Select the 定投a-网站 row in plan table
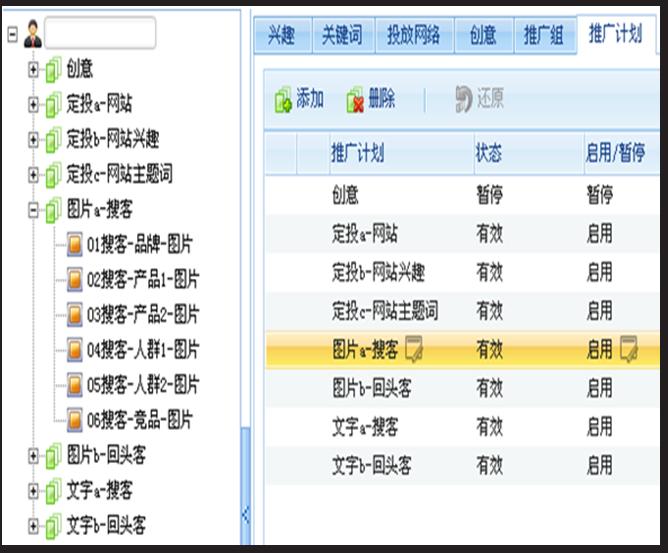This screenshot has height=553, width=668. pos(462,234)
